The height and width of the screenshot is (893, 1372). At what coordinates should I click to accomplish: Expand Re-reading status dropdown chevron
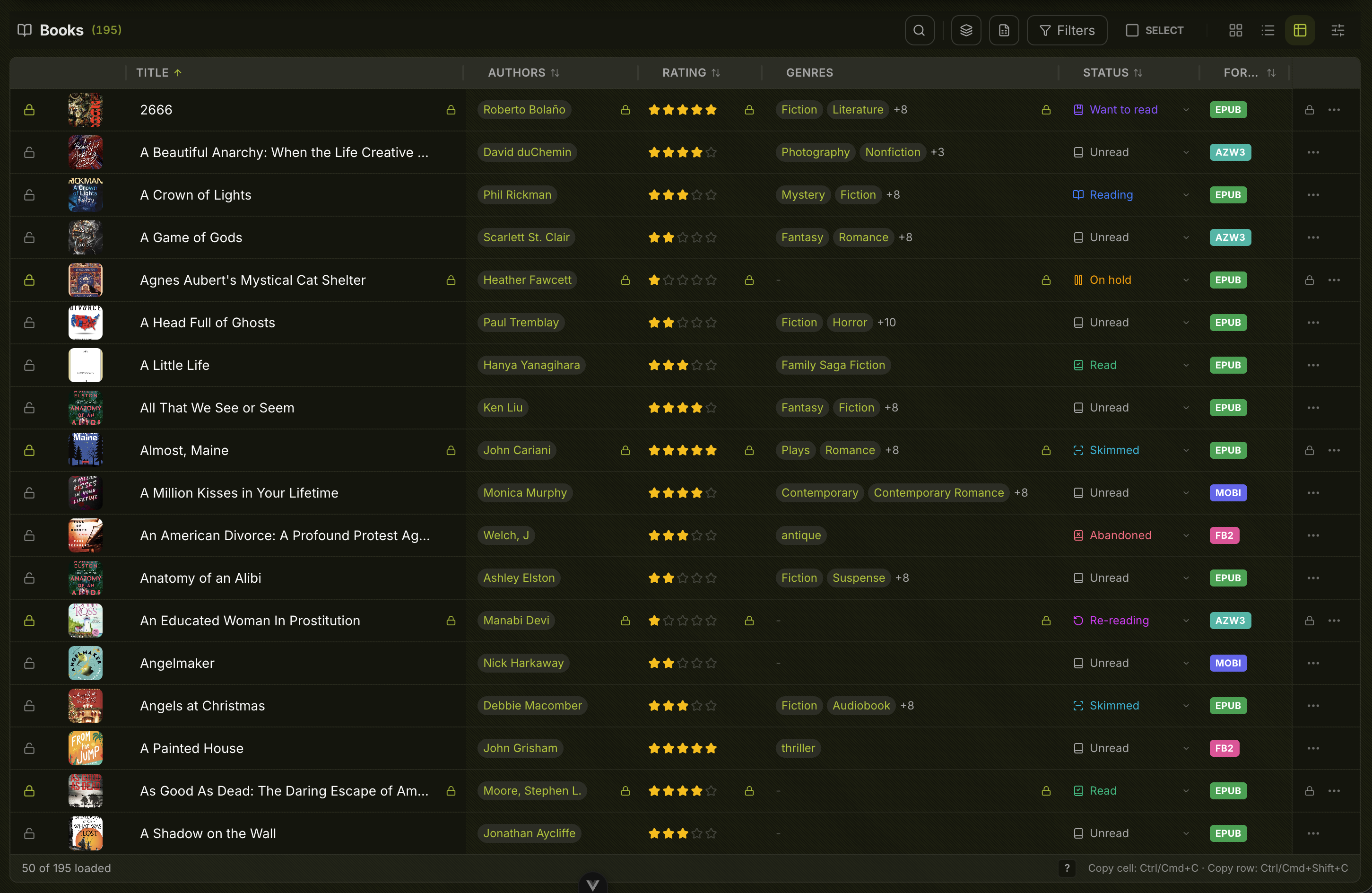(x=1186, y=621)
